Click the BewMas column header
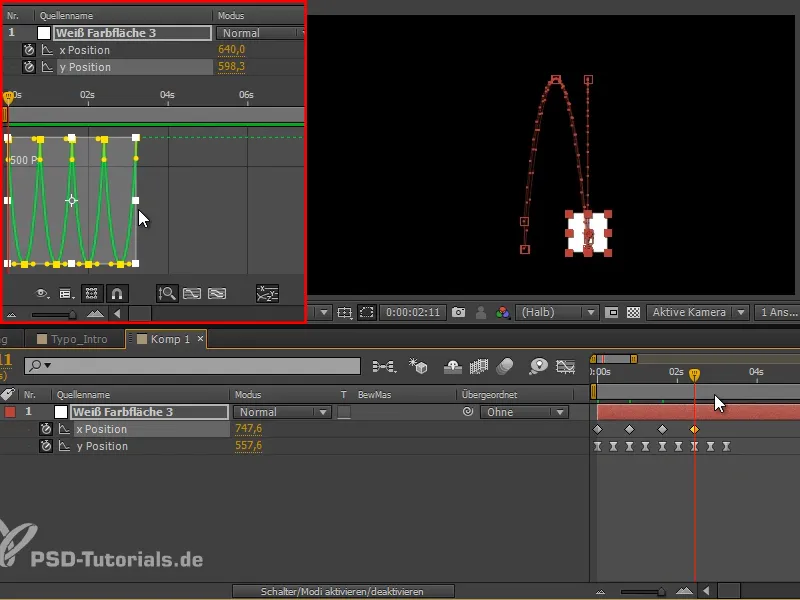Screen dimensions: 800x600 pos(374,394)
